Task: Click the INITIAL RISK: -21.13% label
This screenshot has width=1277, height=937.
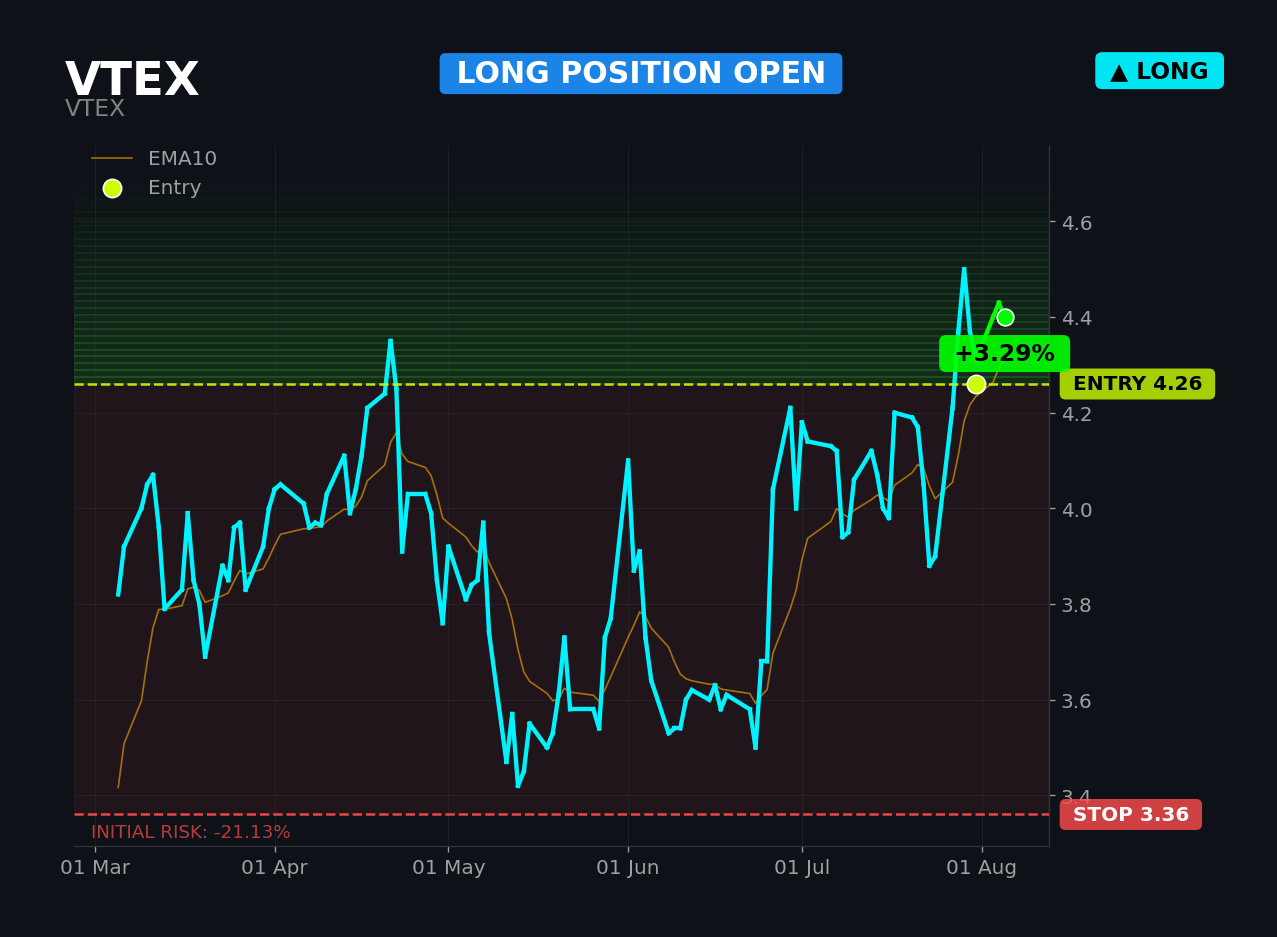Action: pos(191,832)
